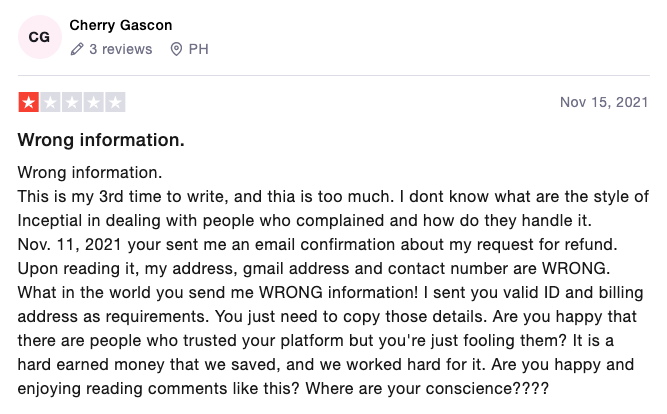Screen dimensions: 667x414
Task: Click the CG avatar circle
Action: pos(40,37)
